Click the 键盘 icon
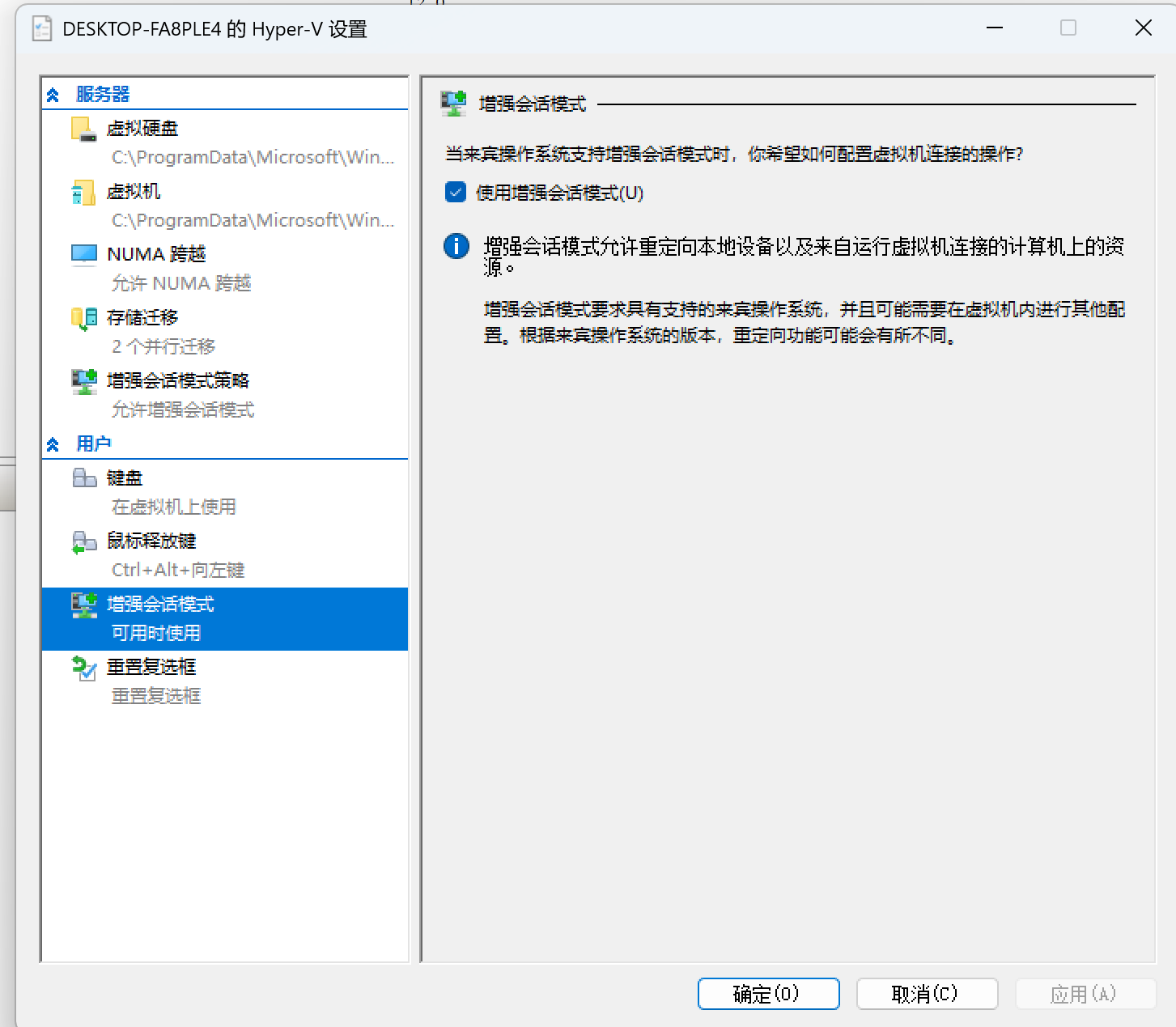Screen dimensions: 1176x1027 [x=84, y=477]
